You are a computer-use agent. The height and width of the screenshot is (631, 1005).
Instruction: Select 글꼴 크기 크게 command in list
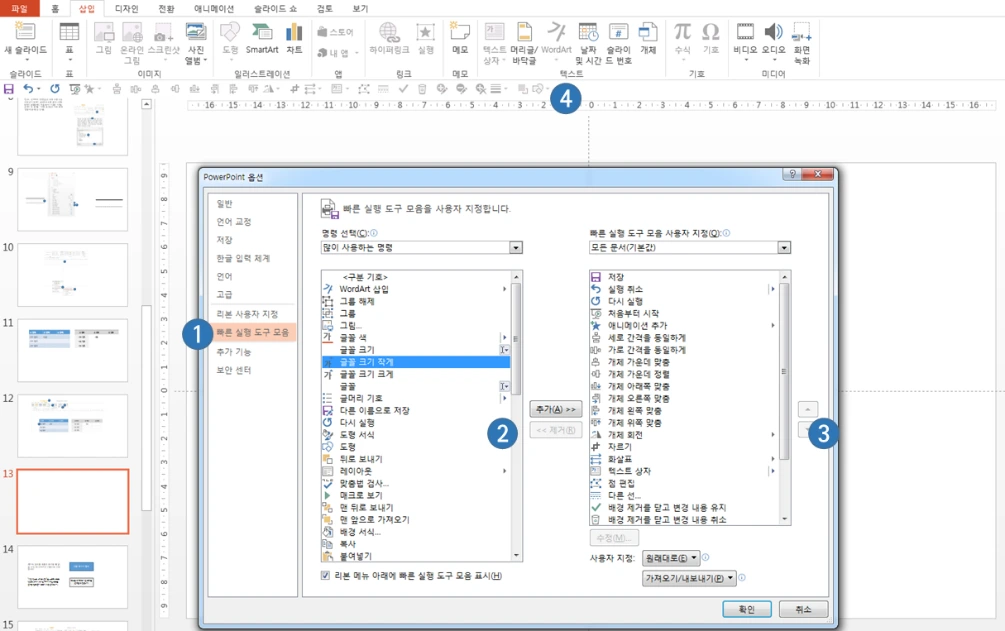pos(415,374)
